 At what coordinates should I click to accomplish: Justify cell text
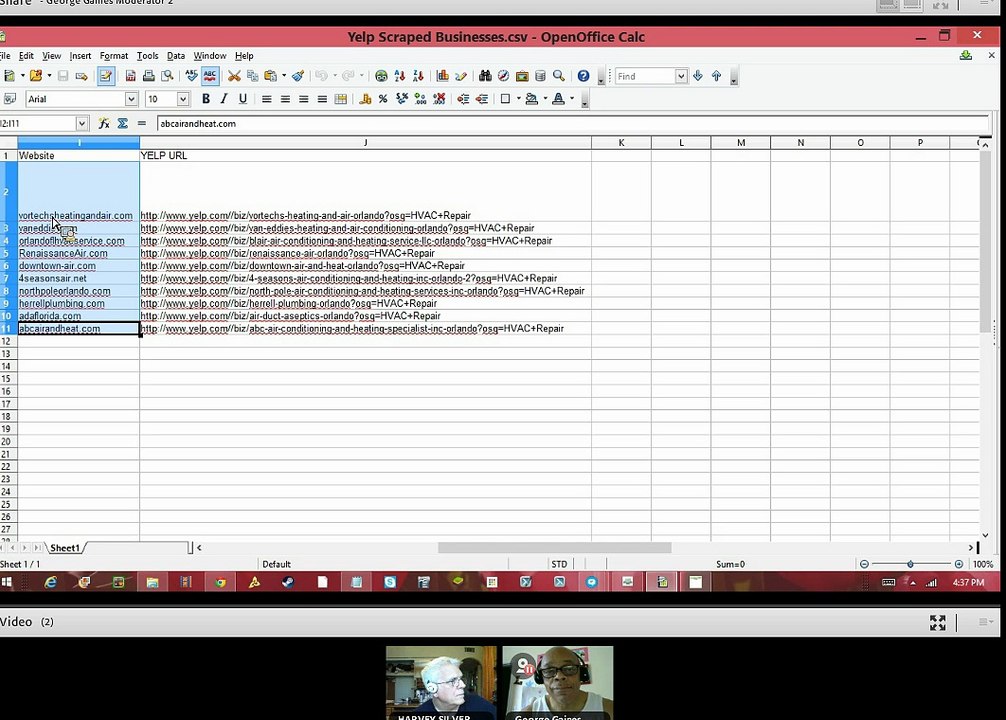(322, 99)
